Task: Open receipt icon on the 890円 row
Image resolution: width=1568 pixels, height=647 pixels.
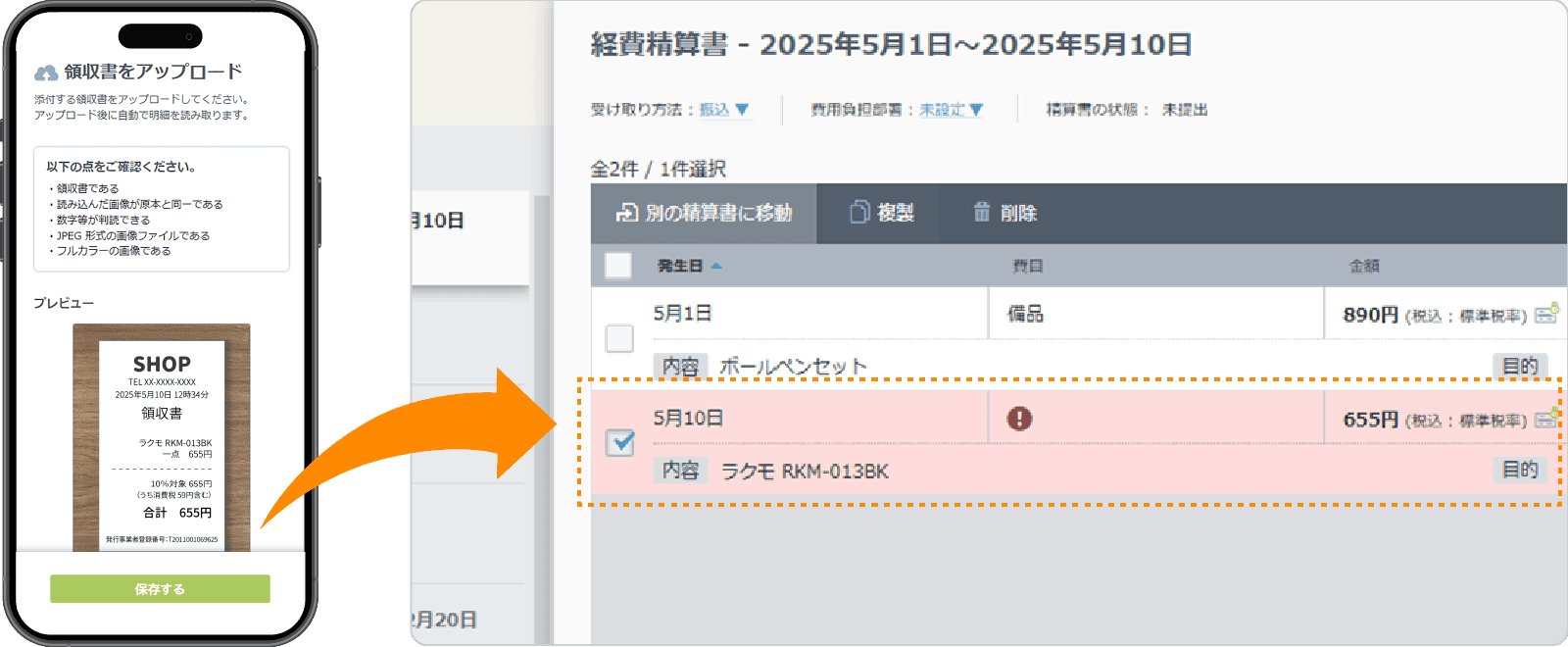Action: pos(1546,314)
